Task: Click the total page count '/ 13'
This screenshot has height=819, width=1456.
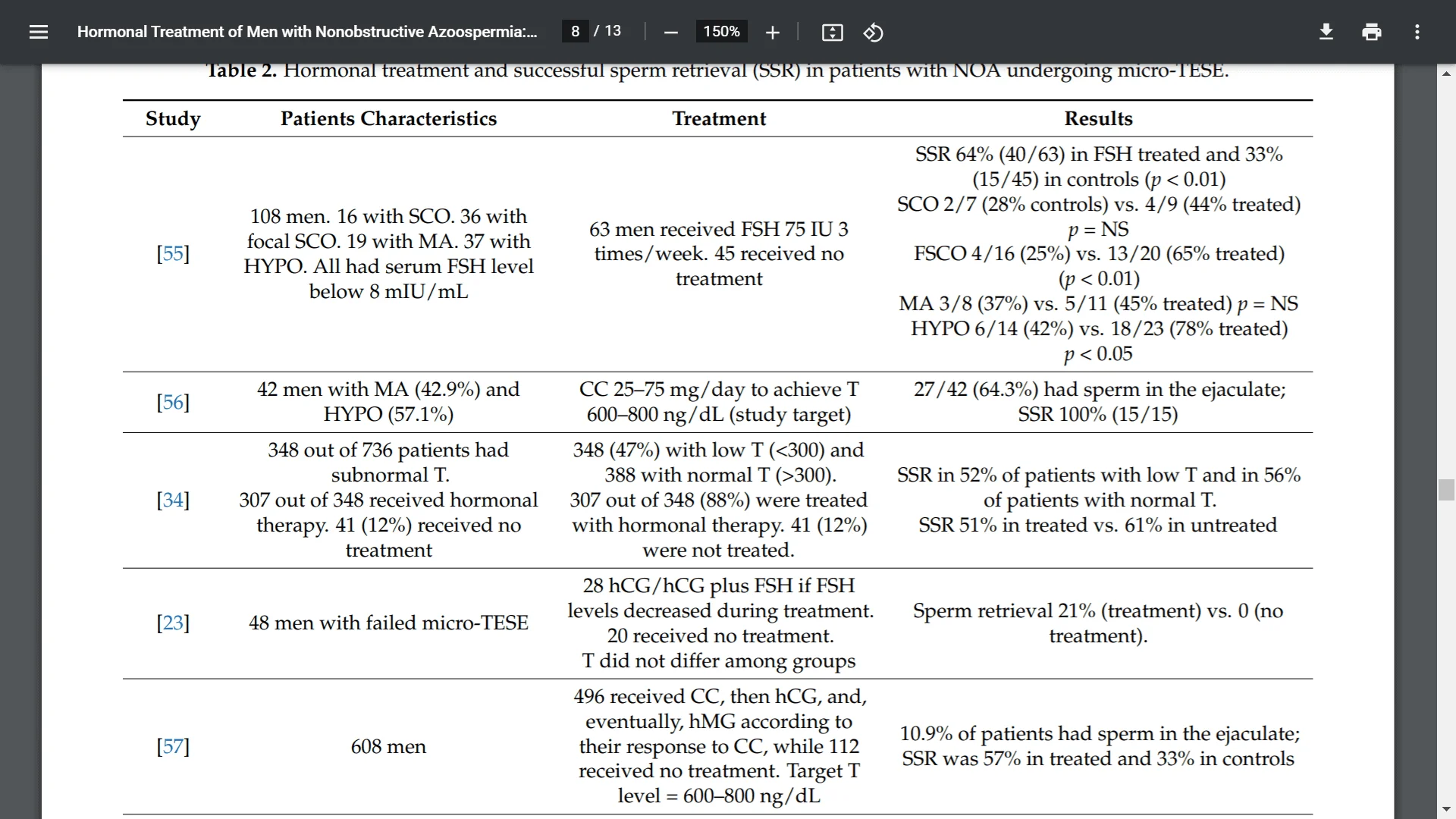Action: (x=607, y=31)
